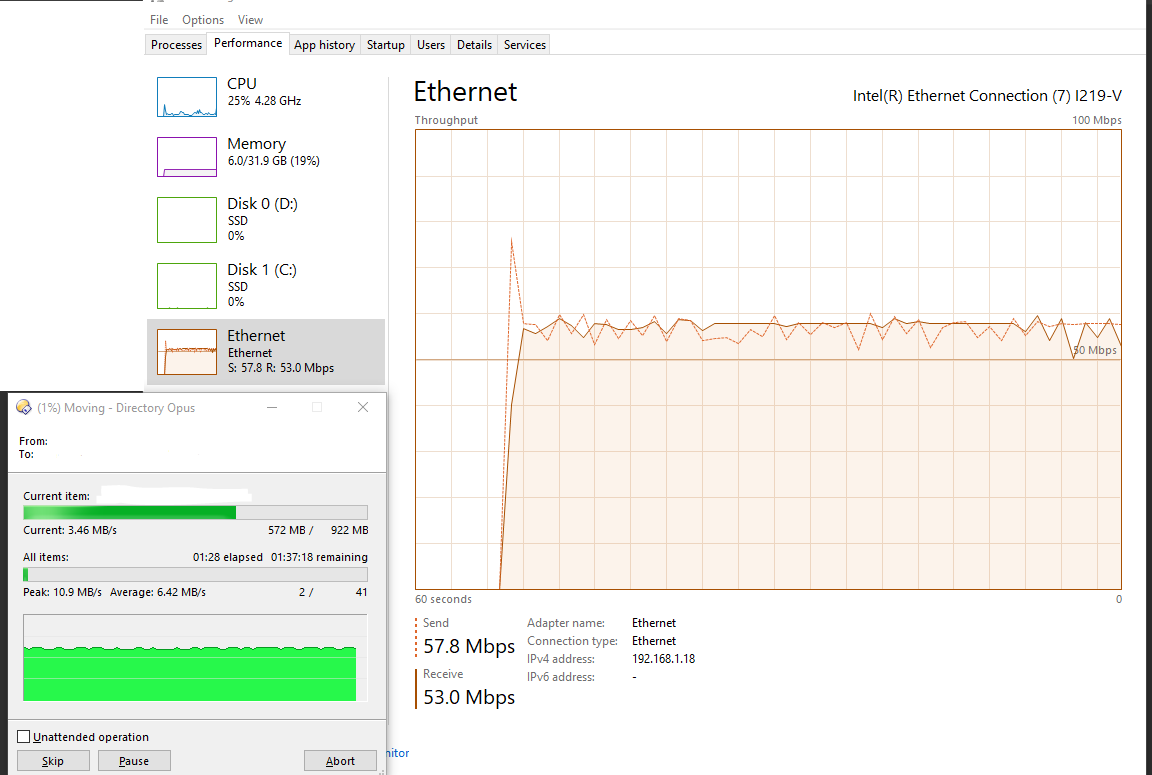Open the partially hidden Resource Monitor link
Screen dimensions: 1152x775
[398, 753]
